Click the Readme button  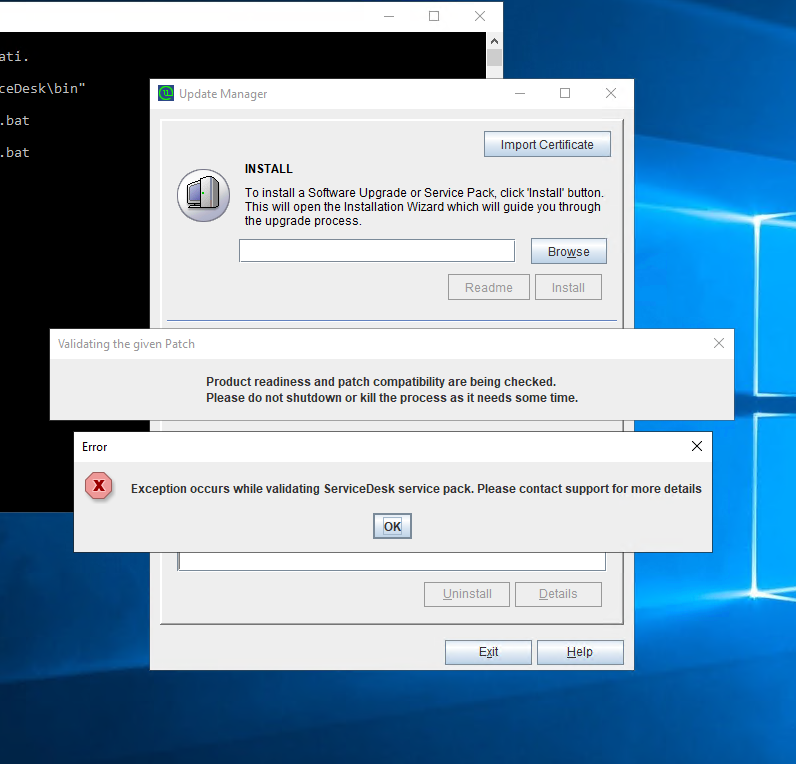pos(488,287)
